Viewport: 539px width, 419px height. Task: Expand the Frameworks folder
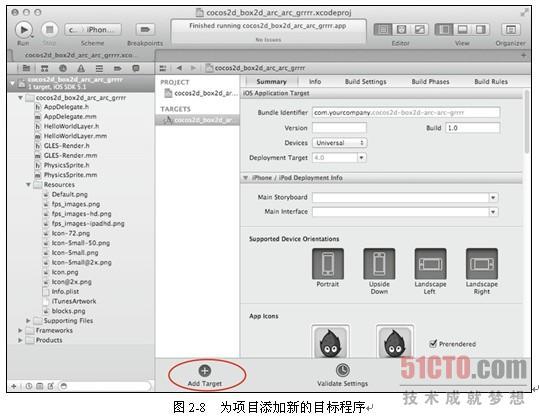coord(20,330)
